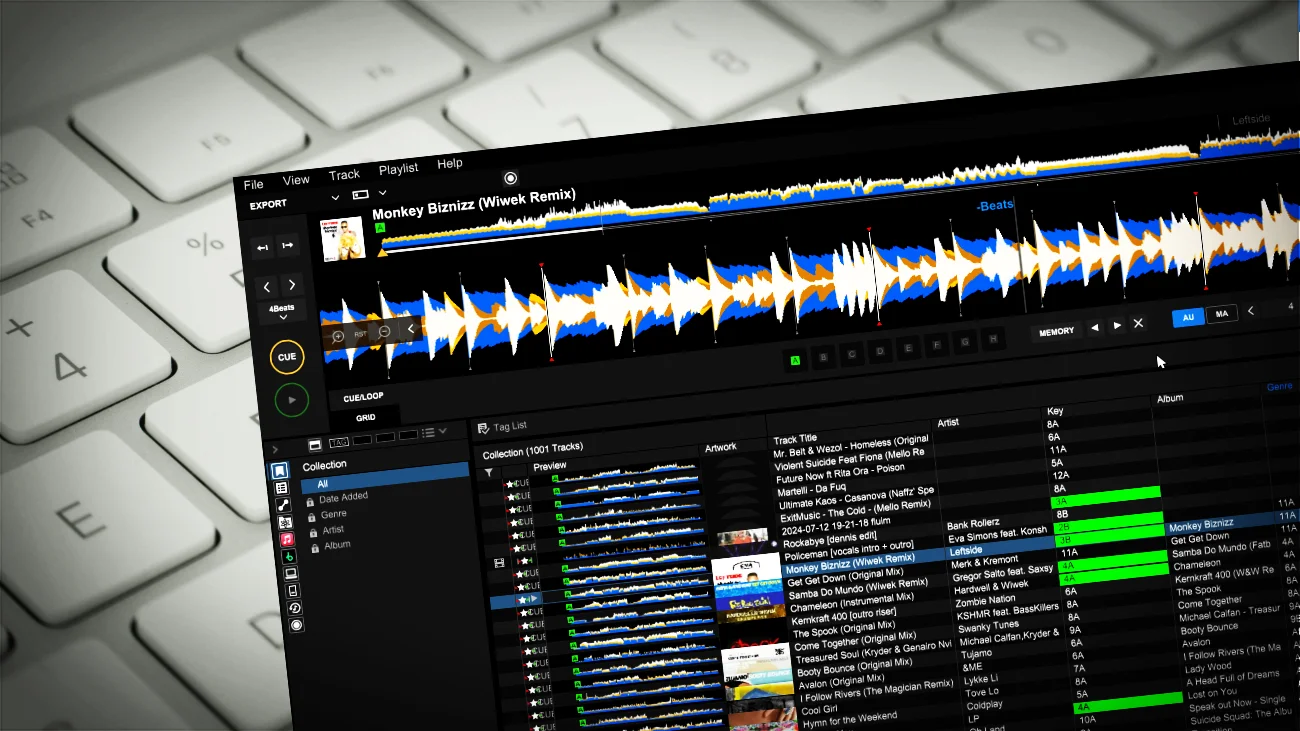Switch to the GRID tab
This screenshot has width=1300, height=731.
click(366, 417)
